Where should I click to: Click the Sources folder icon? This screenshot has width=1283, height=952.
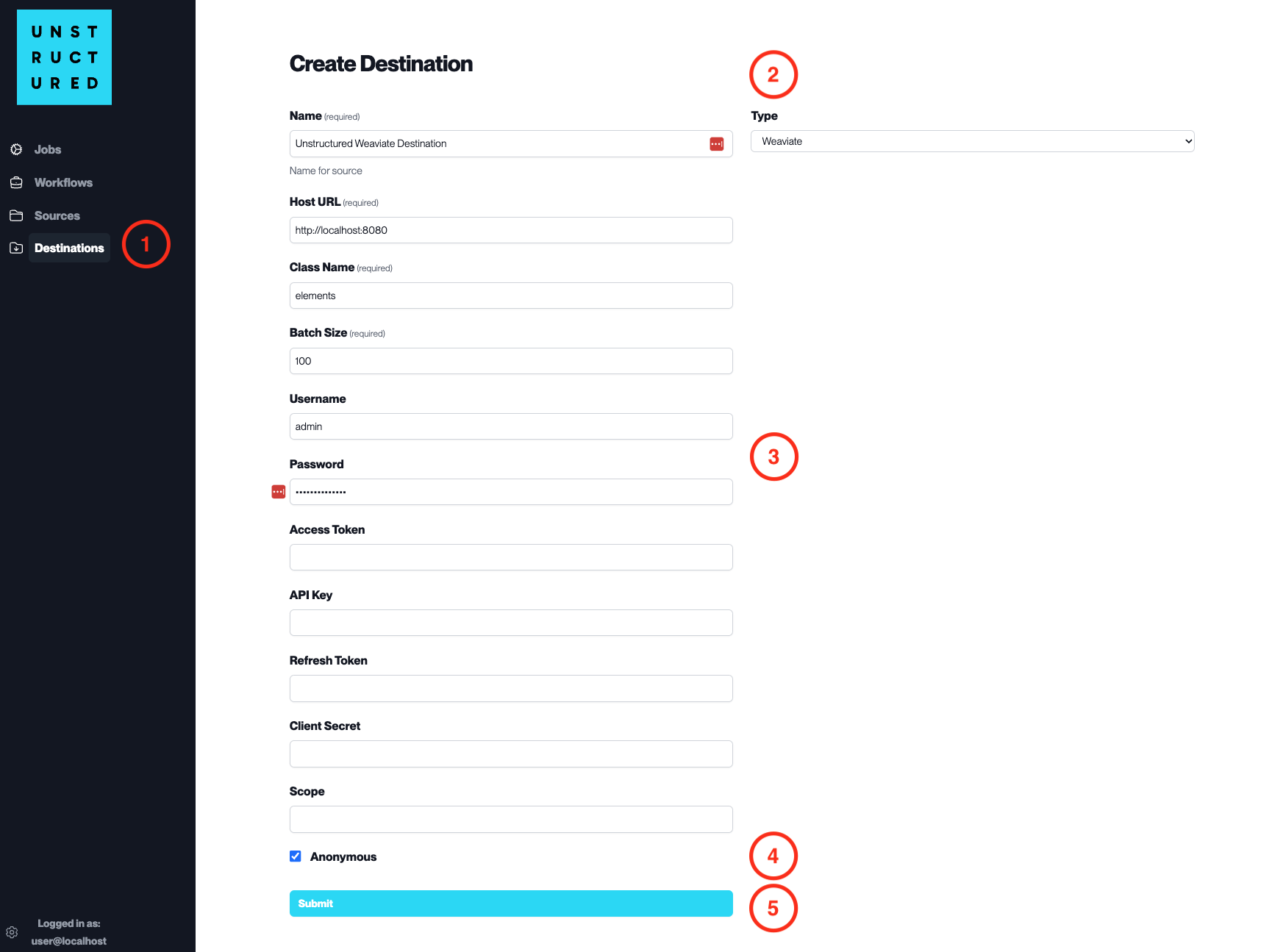(x=16, y=215)
